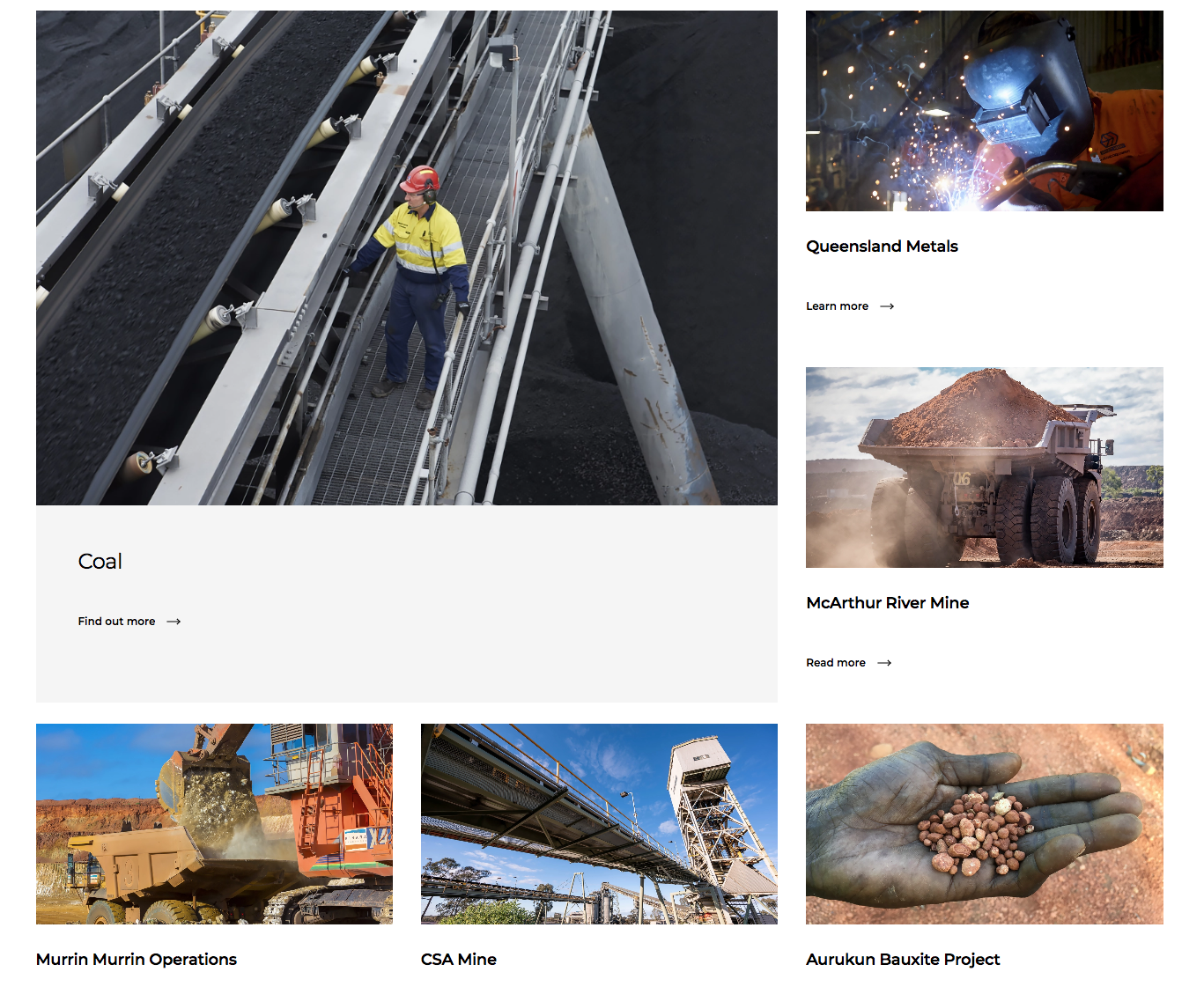
Task: Open the welder sparks thumbnail image
Action: click(984, 111)
